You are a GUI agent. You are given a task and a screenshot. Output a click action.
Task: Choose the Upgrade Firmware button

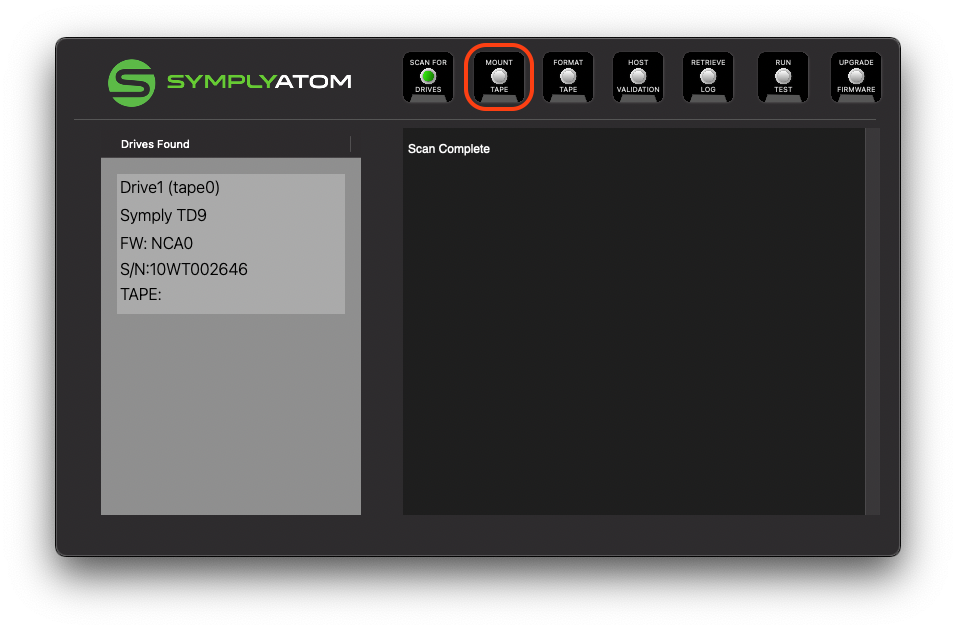tap(856, 77)
